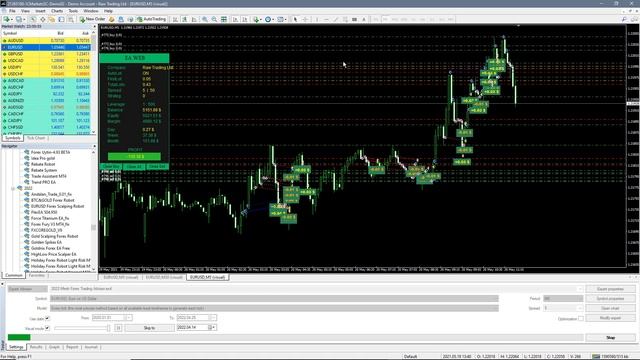Screen dimensions: 640x360
Task: Open the Insert menu
Action: (x=40, y=11)
